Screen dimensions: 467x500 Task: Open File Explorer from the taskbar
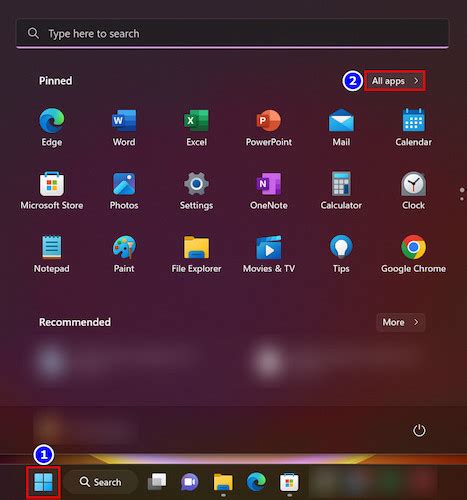(x=223, y=482)
